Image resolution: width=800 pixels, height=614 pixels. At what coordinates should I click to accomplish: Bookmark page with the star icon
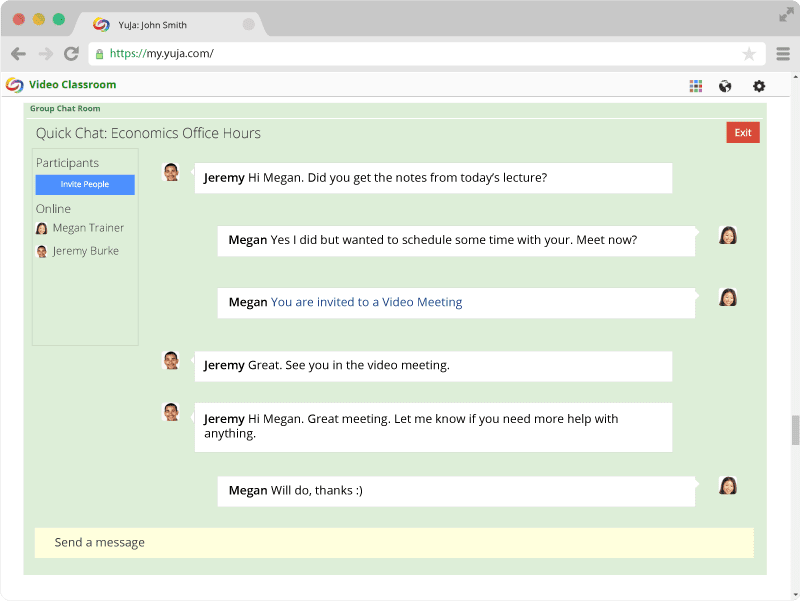point(748,54)
